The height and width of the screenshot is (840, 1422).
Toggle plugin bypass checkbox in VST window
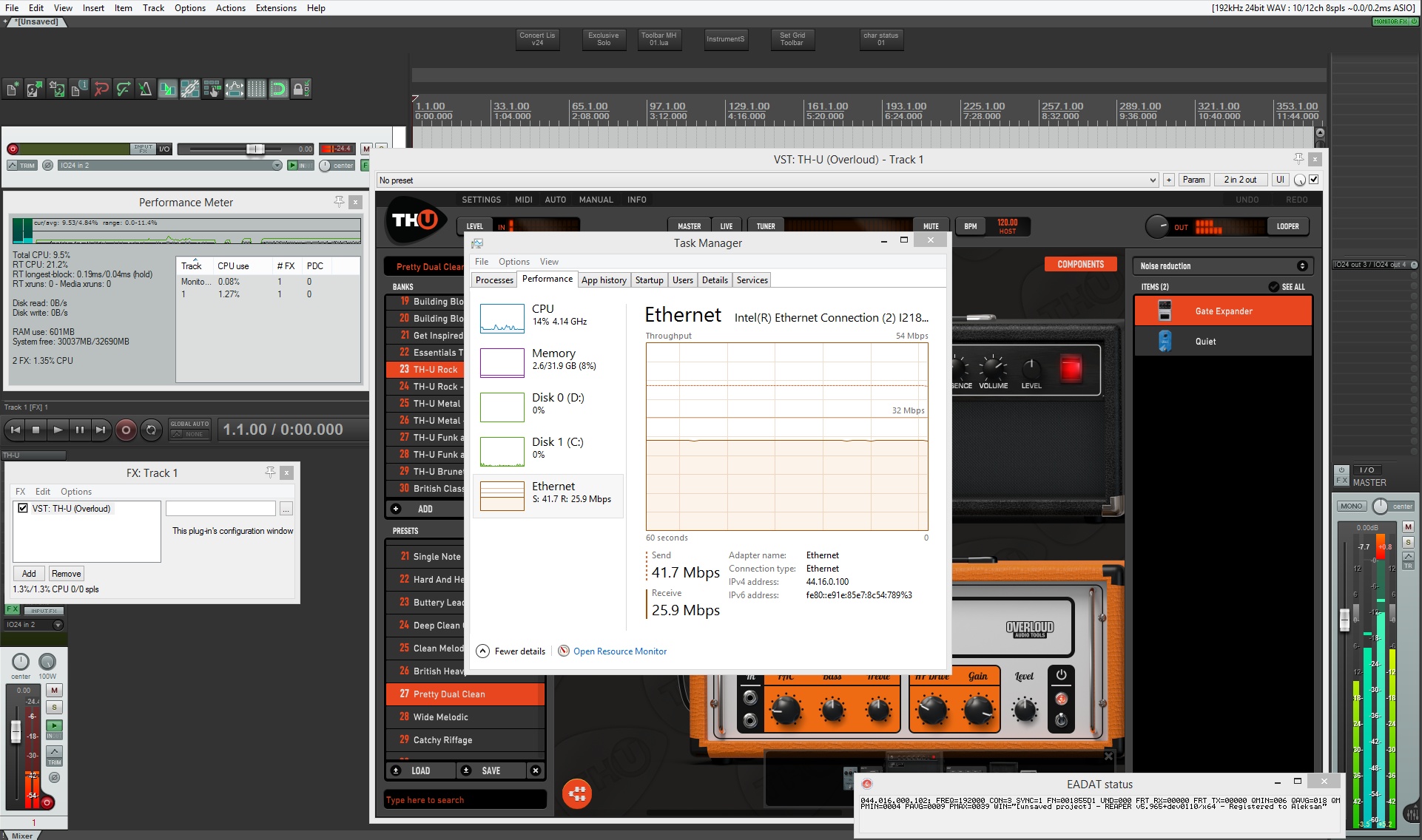click(1314, 180)
